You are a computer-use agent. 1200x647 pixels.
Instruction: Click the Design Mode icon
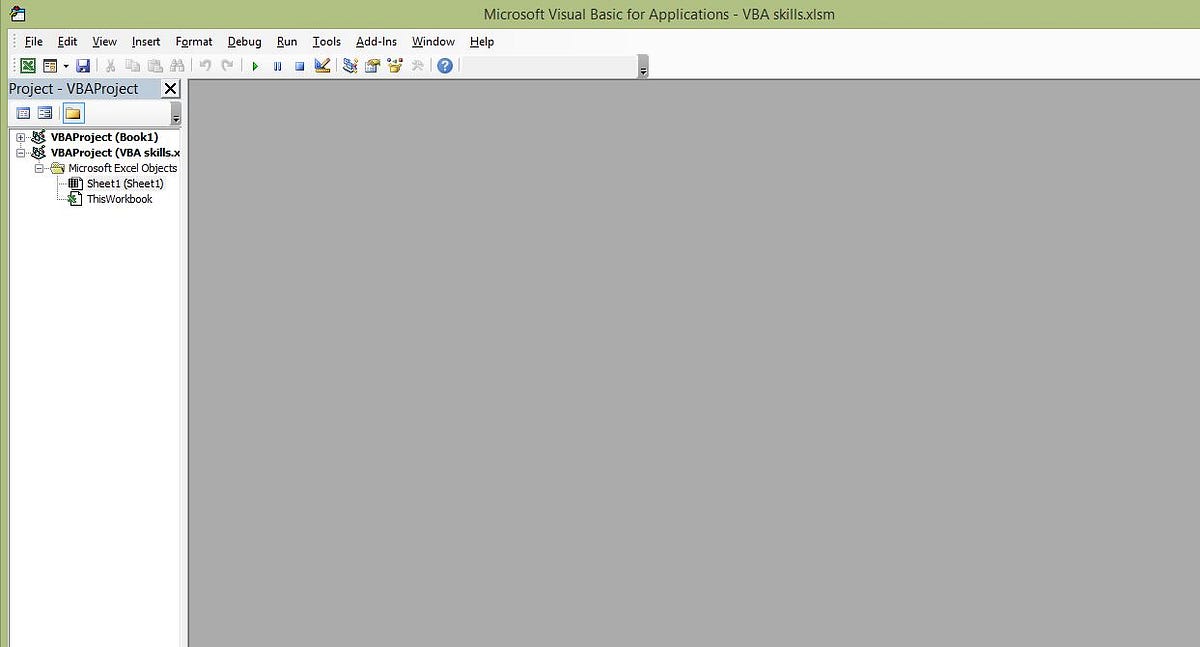[322, 65]
